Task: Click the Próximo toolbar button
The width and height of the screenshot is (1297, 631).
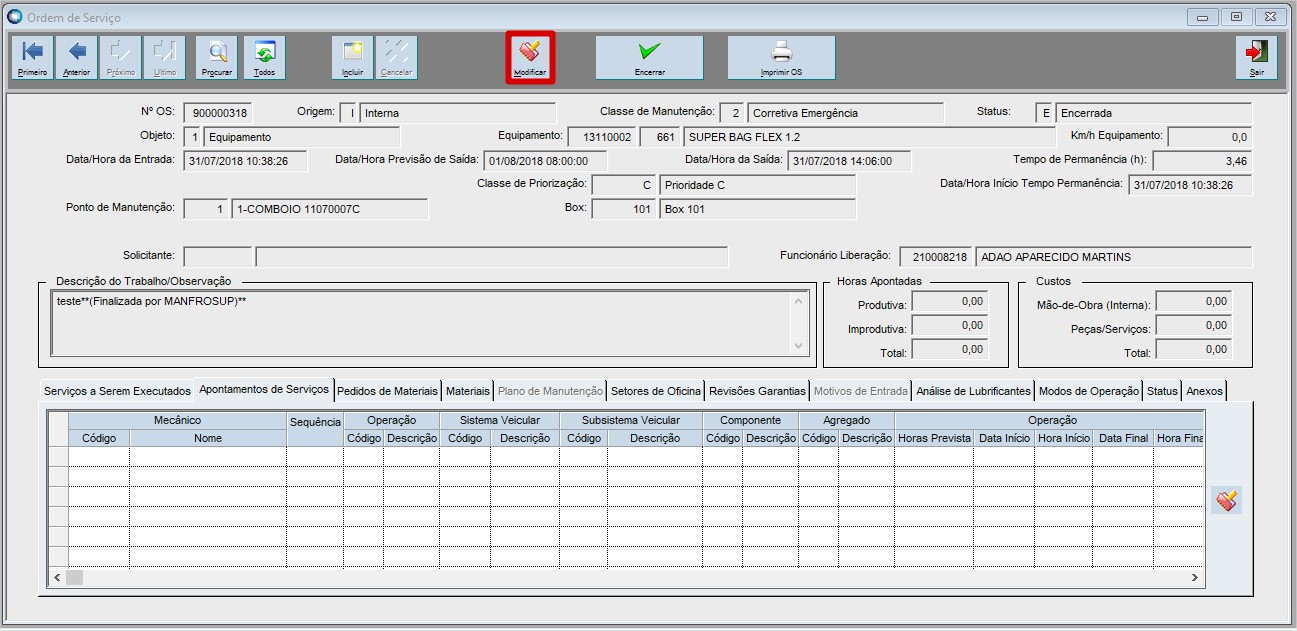Action: click(120, 58)
